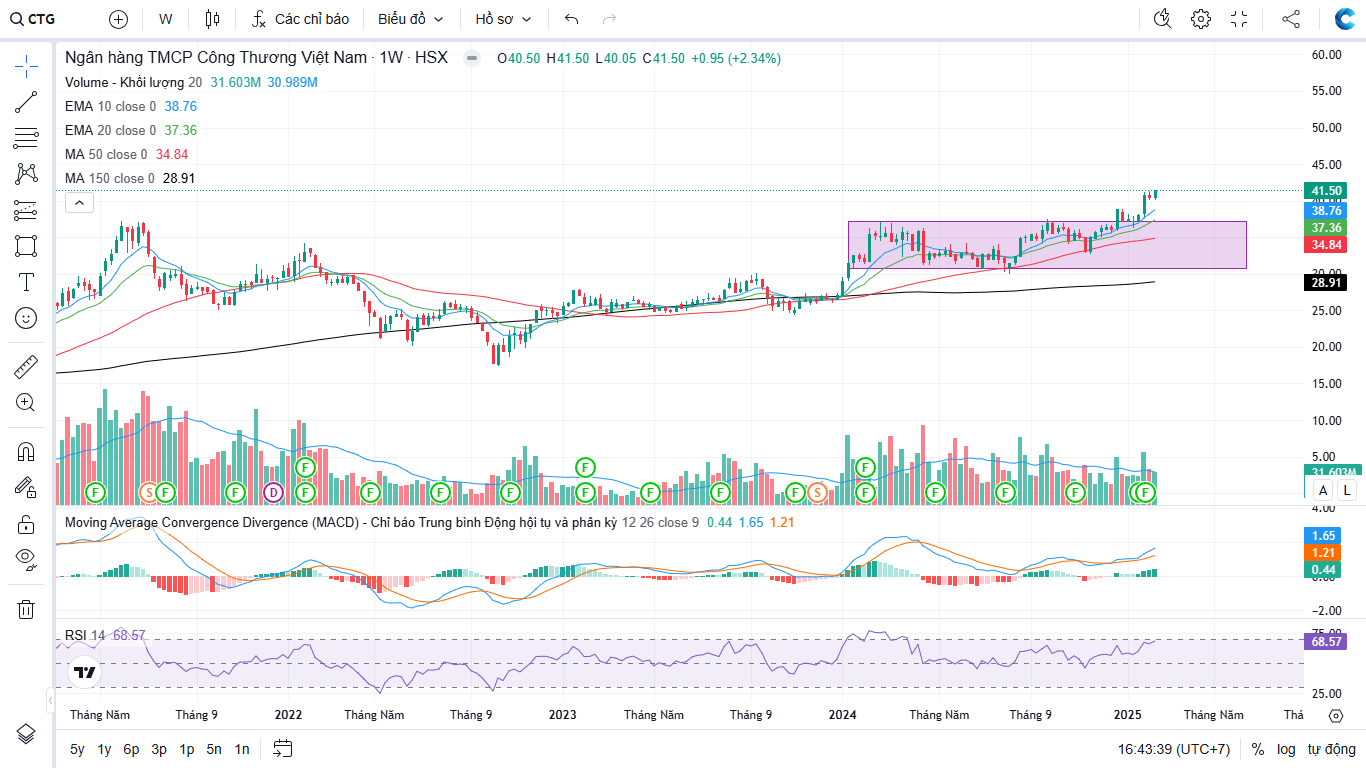Image resolution: width=1366 pixels, height=768 pixels.
Task: Expand the Biểu đồ dropdown
Action: [410, 19]
